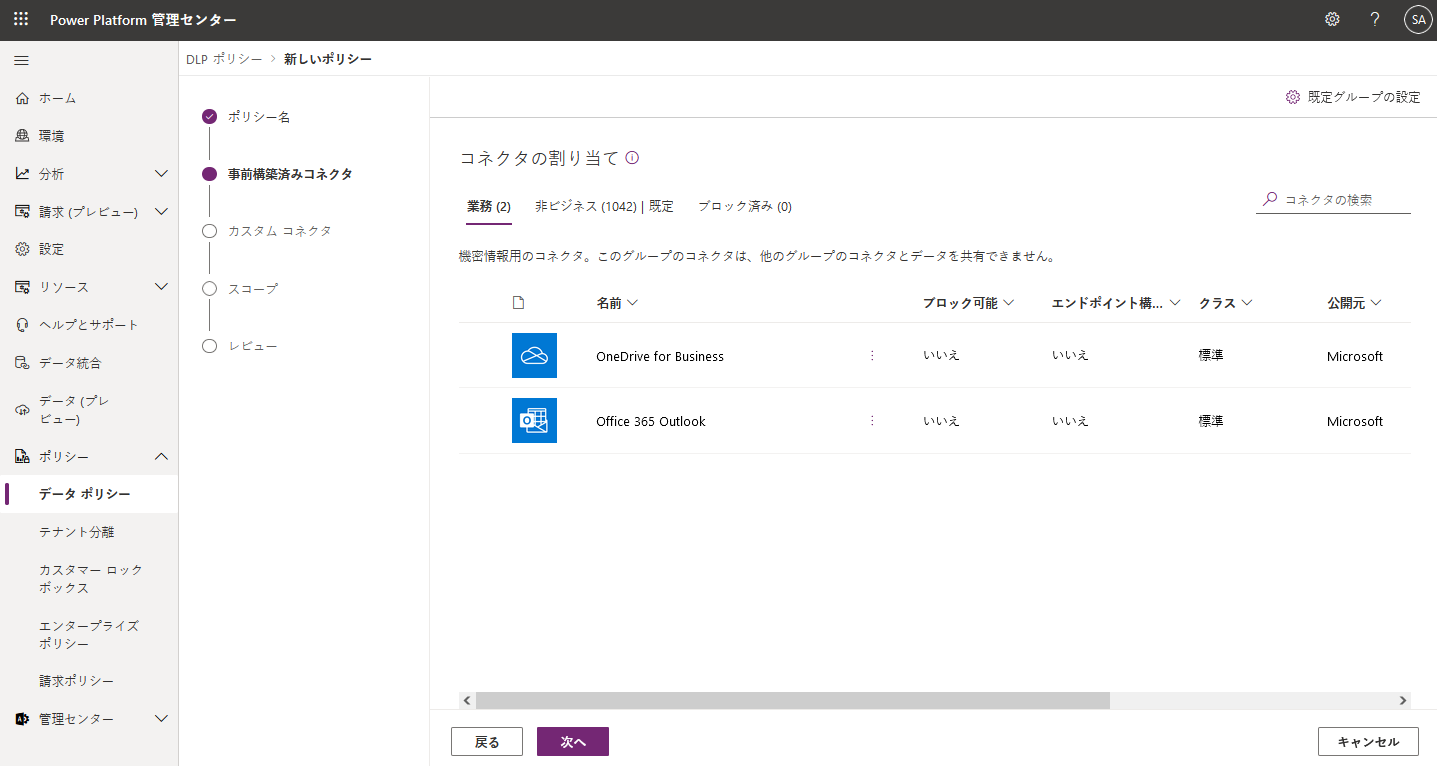Expand the リソース chevron

pyautogui.click(x=161, y=287)
